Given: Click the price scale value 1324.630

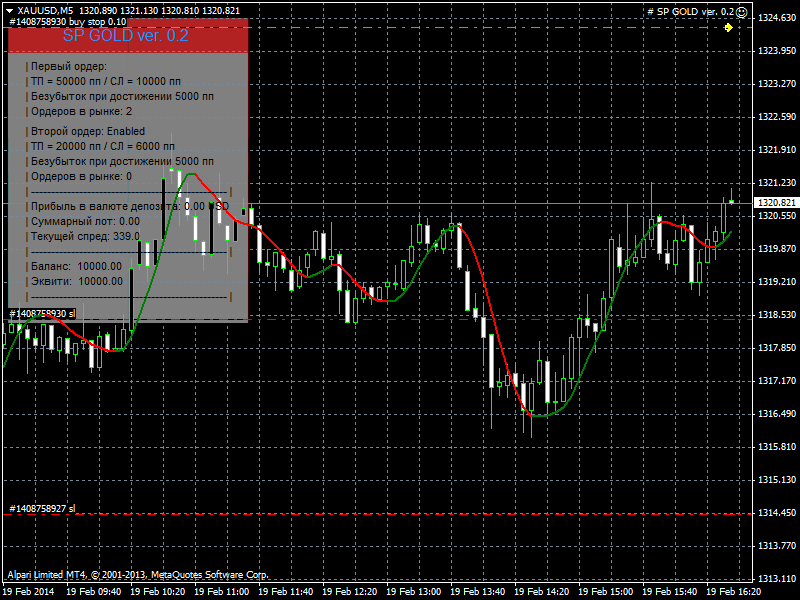Looking at the screenshot, I should click(x=777, y=18).
